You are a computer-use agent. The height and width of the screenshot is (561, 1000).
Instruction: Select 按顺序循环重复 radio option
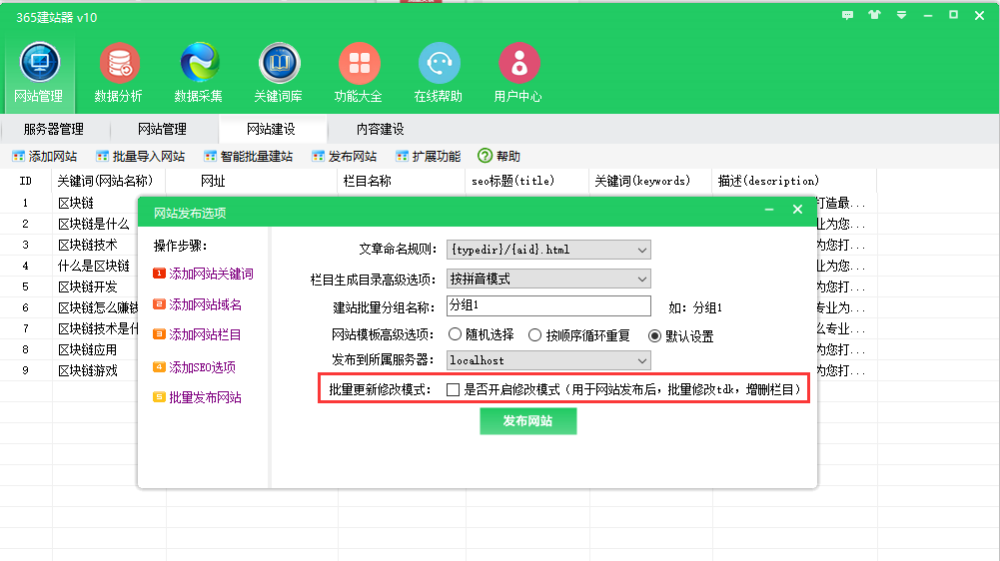coord(535,335)
